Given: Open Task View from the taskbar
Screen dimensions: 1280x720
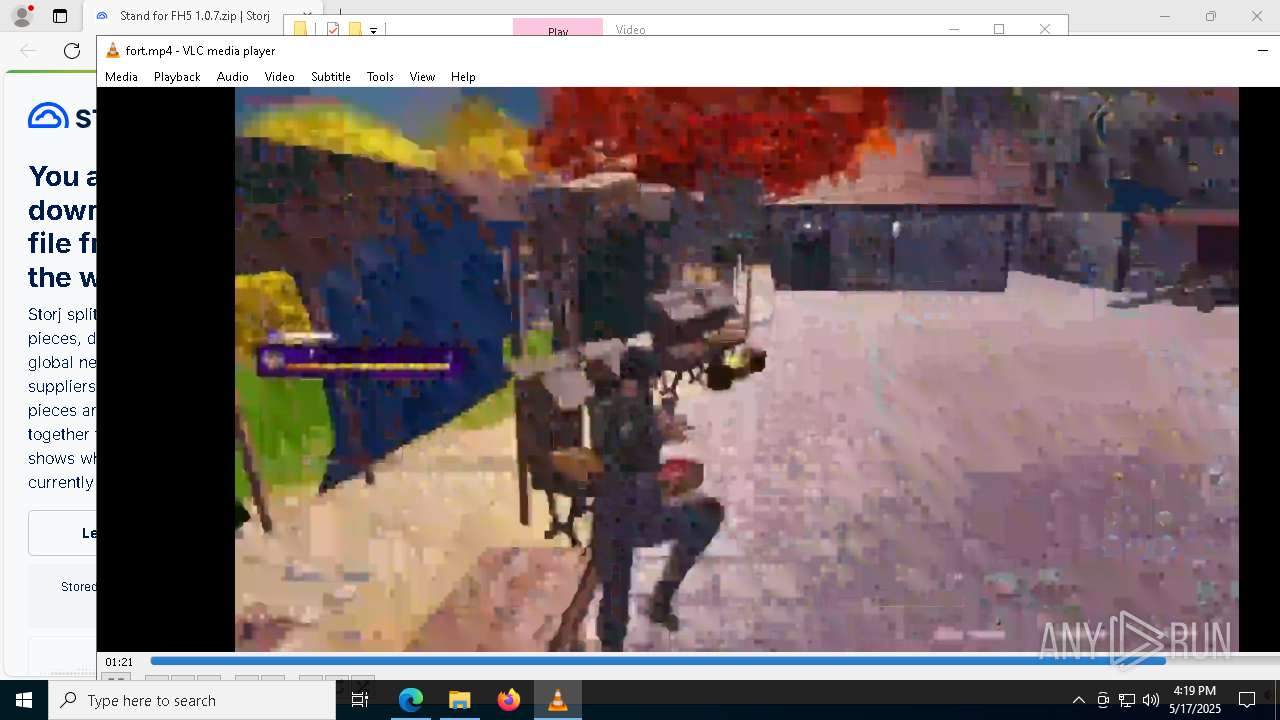Looking at the screenshot, I should pyautogui.click(x=360, y=700).
